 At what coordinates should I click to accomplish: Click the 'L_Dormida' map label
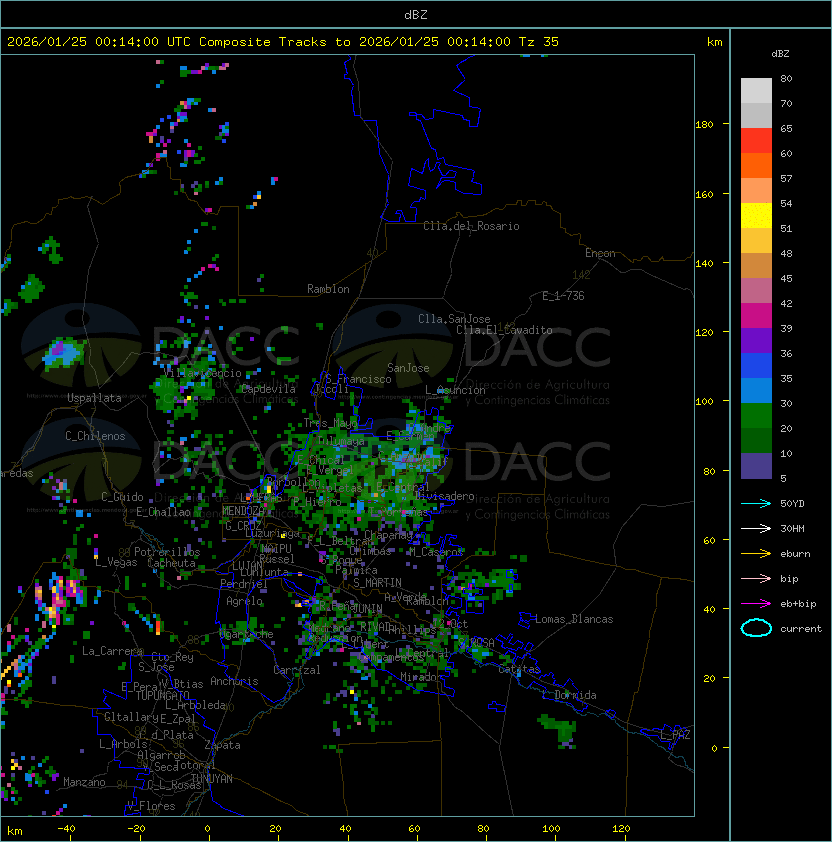[569, 695]
